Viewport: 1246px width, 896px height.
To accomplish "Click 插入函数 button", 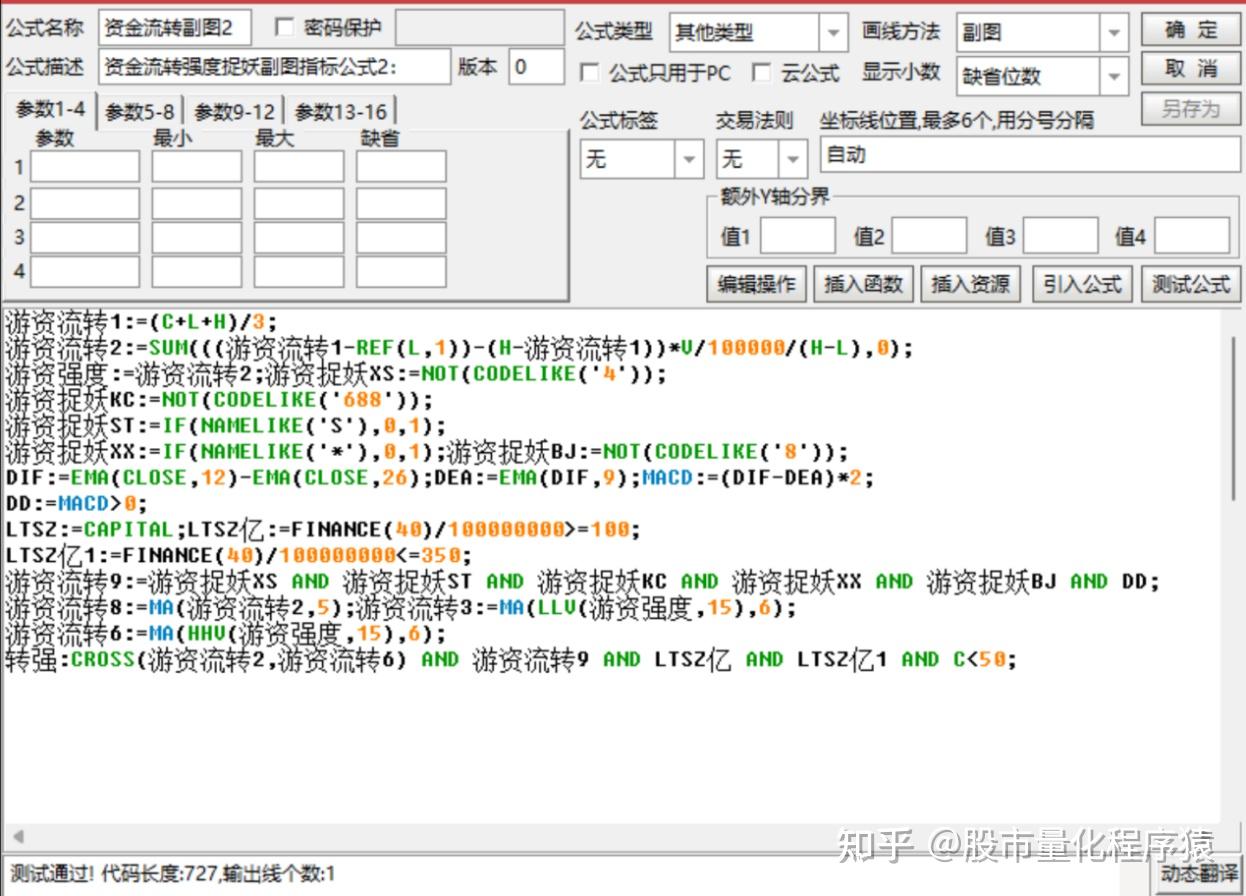I will click(863, 285).
